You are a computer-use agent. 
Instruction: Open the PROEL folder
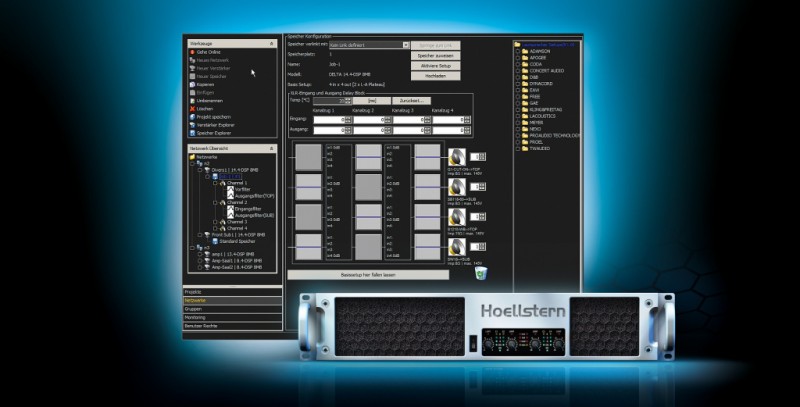point(532,142)
